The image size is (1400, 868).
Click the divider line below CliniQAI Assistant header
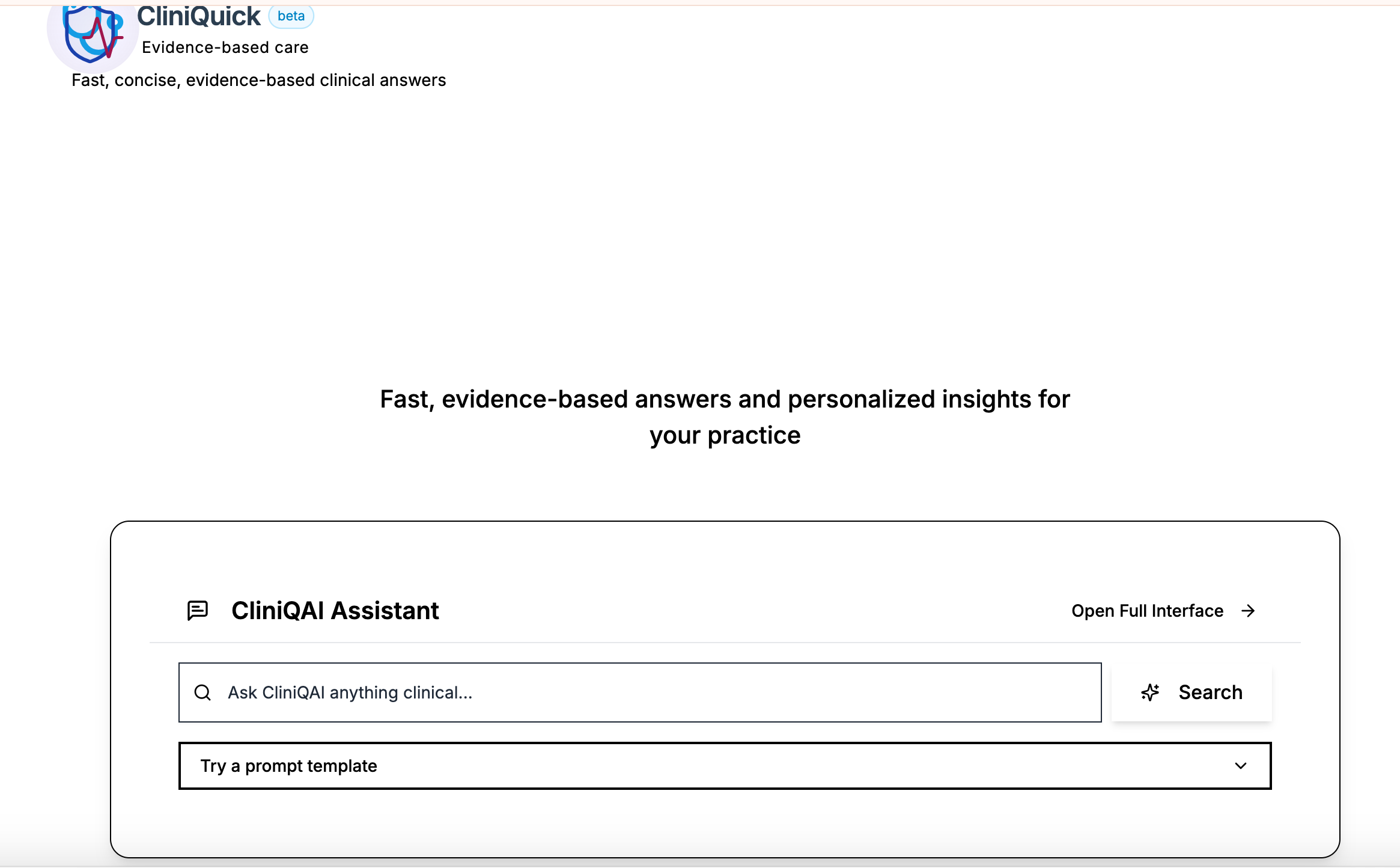click(x=725, y=643)
